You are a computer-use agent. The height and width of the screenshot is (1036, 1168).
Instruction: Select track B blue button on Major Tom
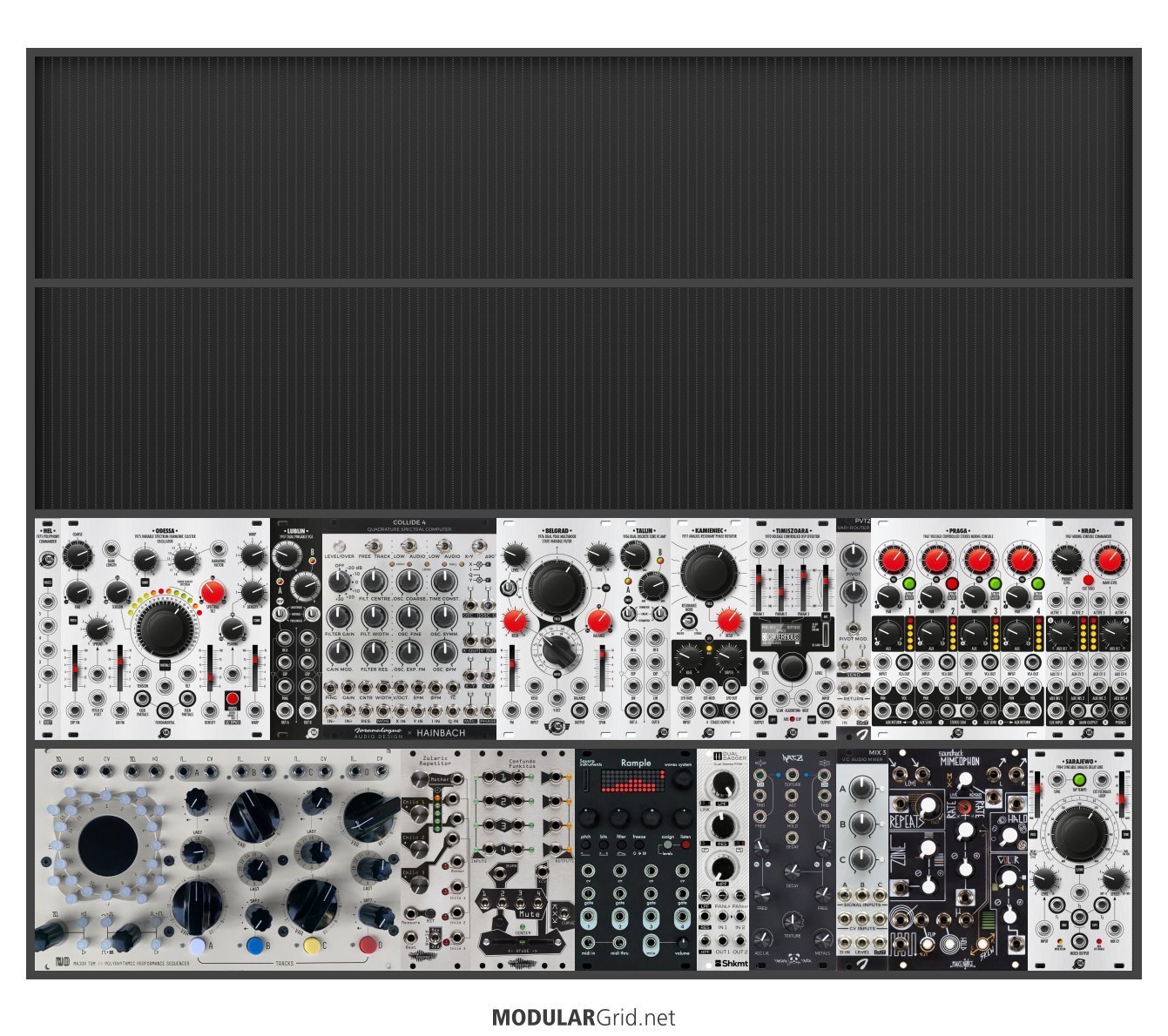(x=254, y=945)
